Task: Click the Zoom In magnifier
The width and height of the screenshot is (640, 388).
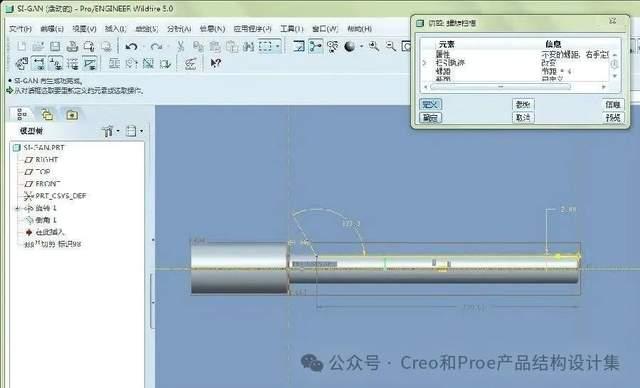Action: point(373,46)
